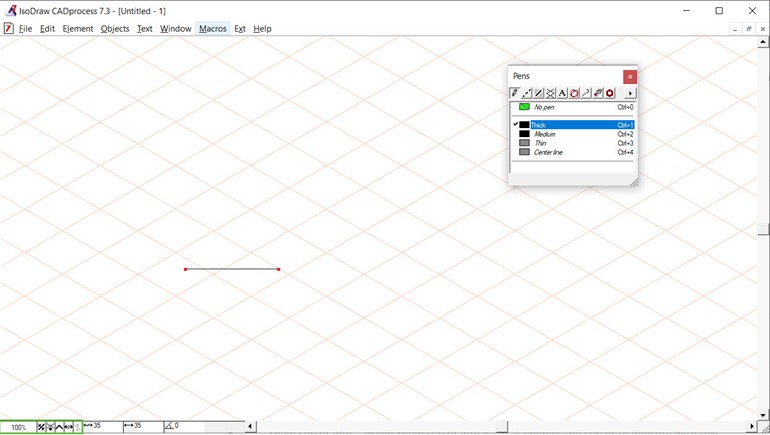Click the Pens palette resize grip
770x435 pixels.
[633, 182]
